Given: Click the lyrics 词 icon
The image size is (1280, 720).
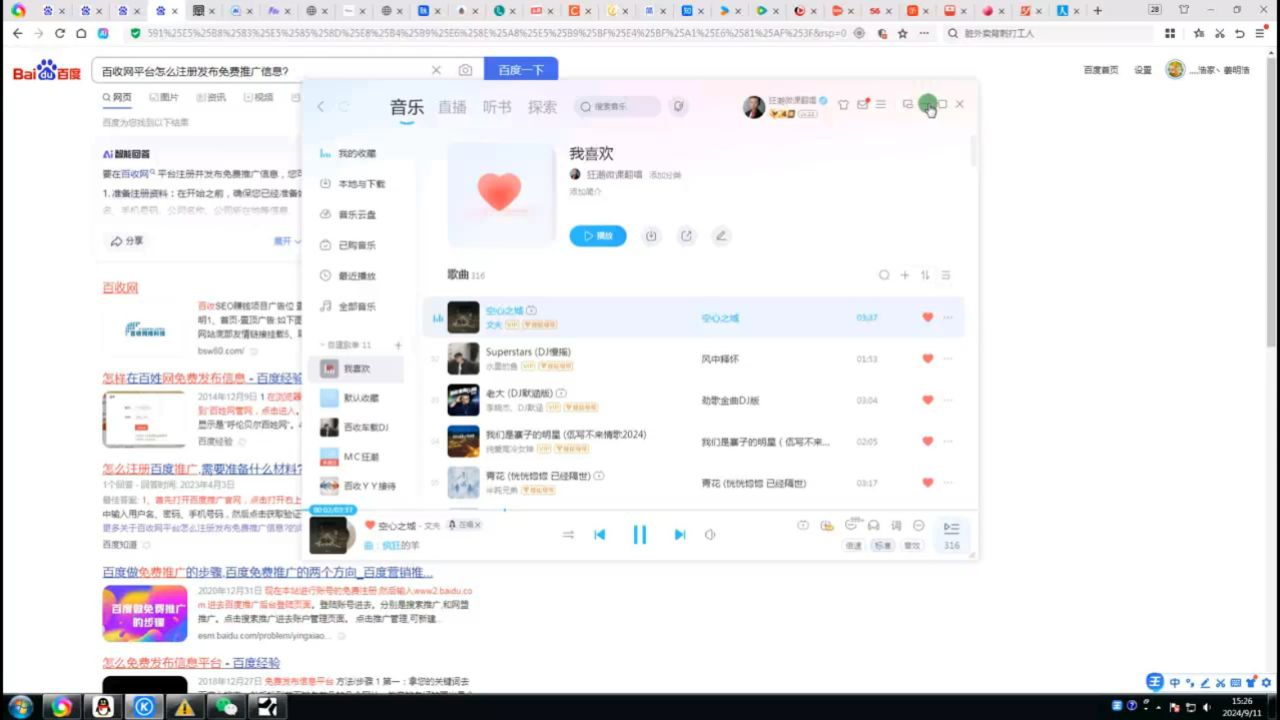Looking at the screenshot, I should point(896,526).
